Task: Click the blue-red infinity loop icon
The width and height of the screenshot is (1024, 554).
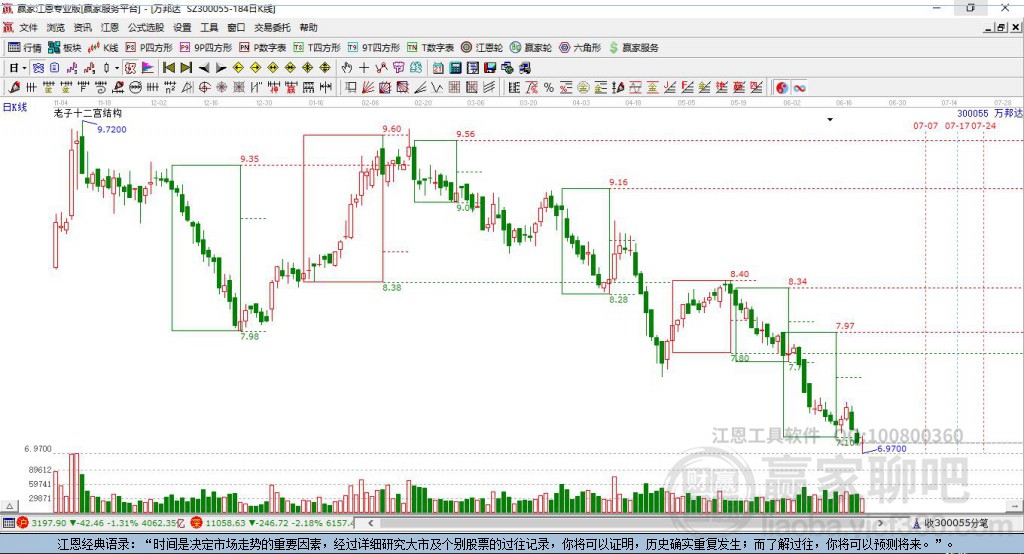Action: coord(799,88)
